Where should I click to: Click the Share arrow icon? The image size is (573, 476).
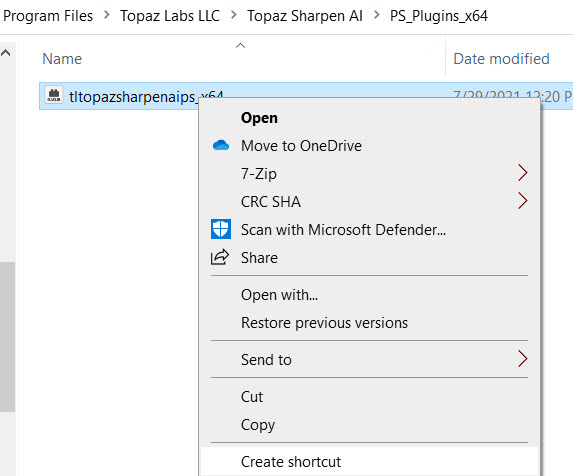(x=220, y=257)
